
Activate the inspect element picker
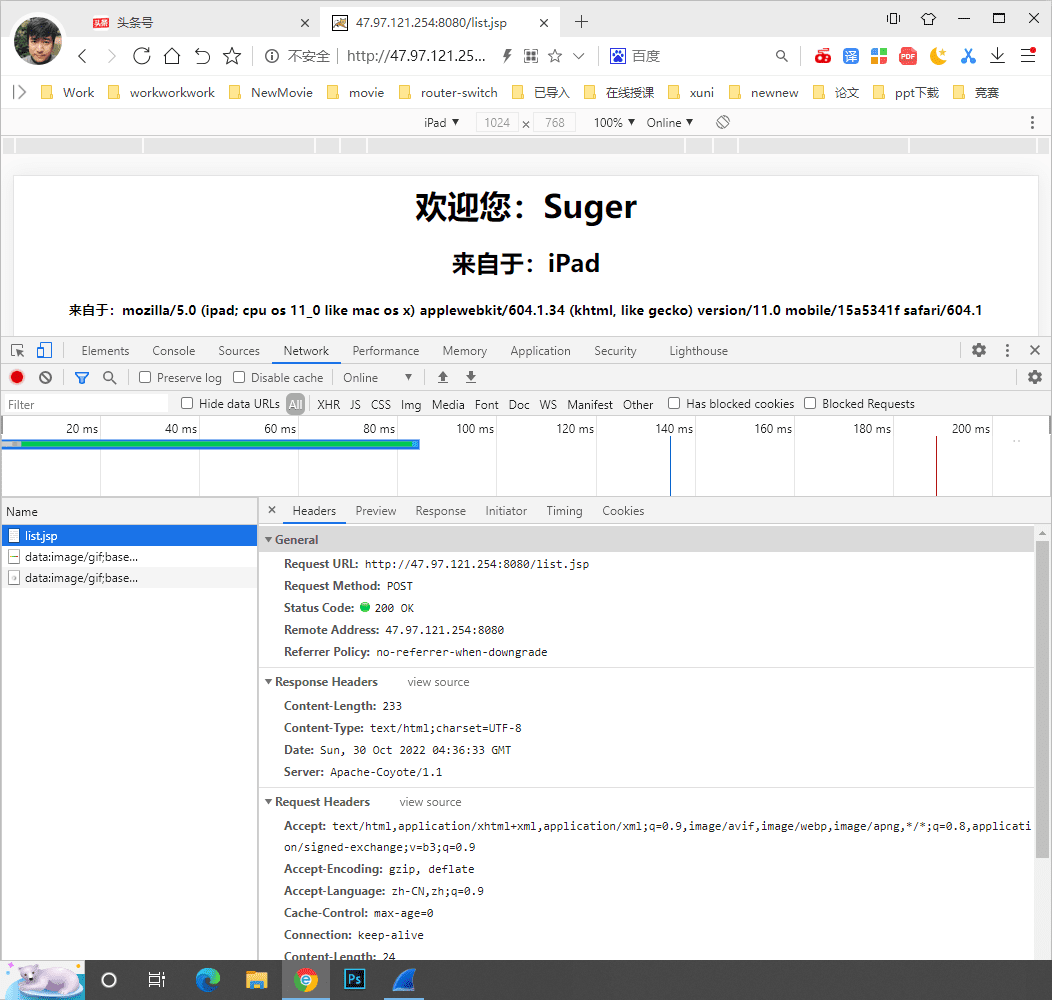(x=18, y=350)
